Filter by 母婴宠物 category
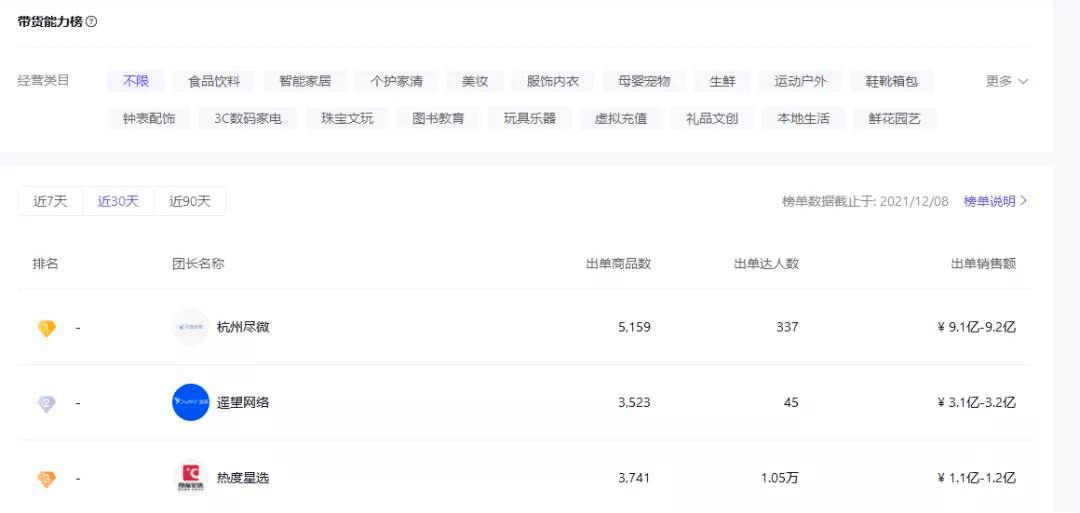The image size is (1080, 513). point(644,81)
